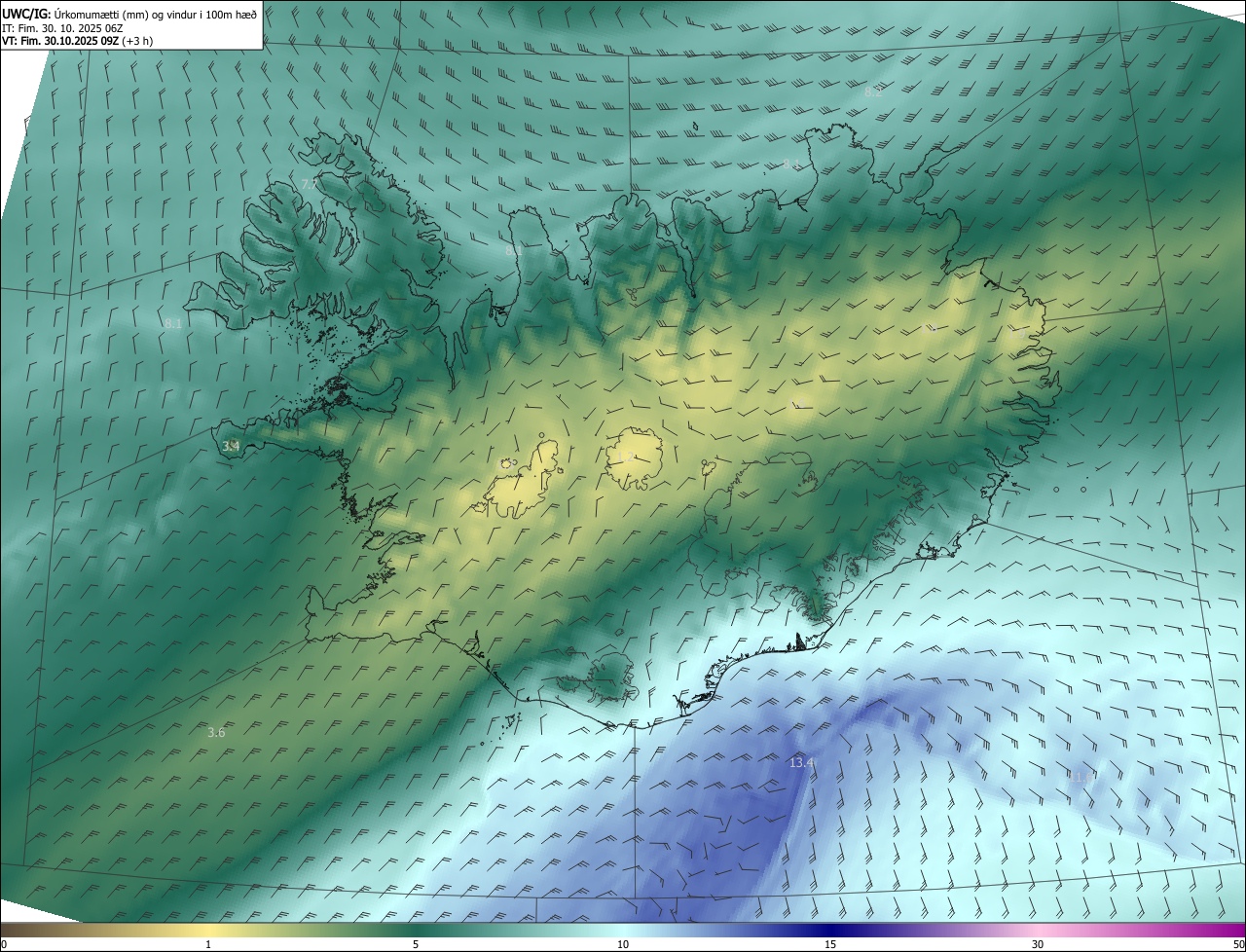The height and width of the screenshot is (952, 1246).
Task: Click the 3.6 value label over the sea
Action: click(216, 732)
